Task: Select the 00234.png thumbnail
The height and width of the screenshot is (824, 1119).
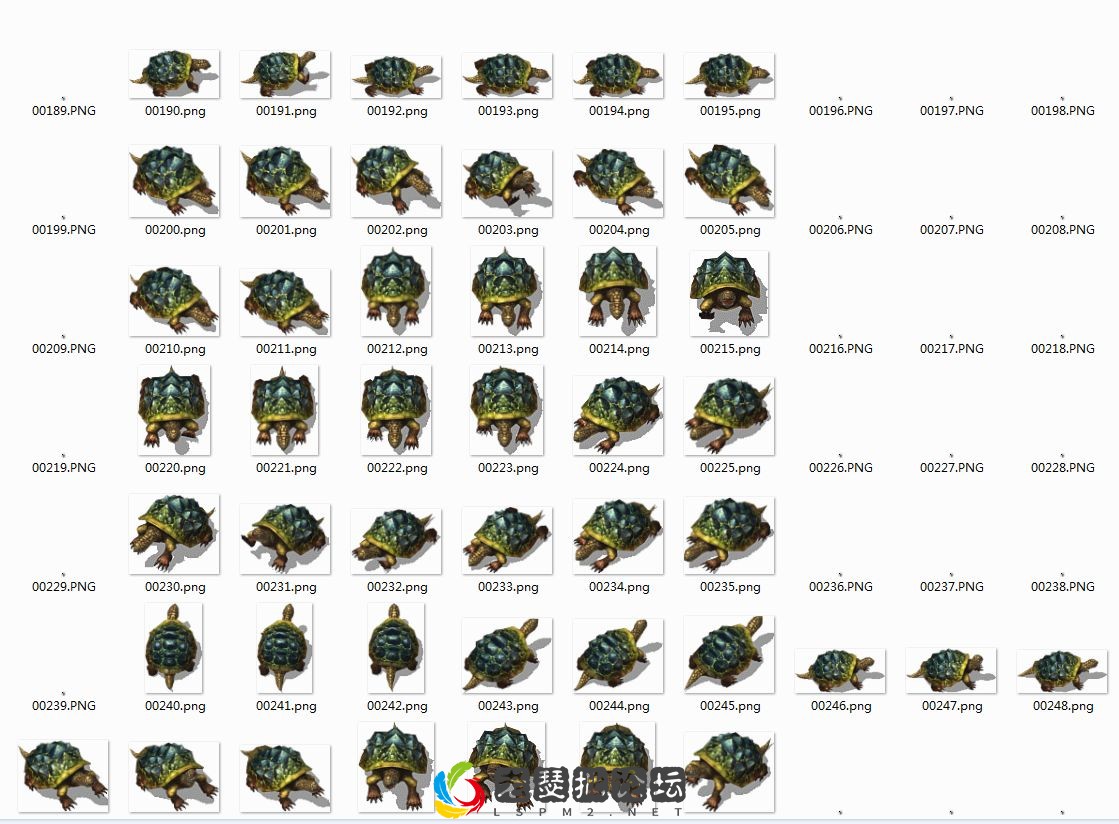Action: [x=618, y=536]
